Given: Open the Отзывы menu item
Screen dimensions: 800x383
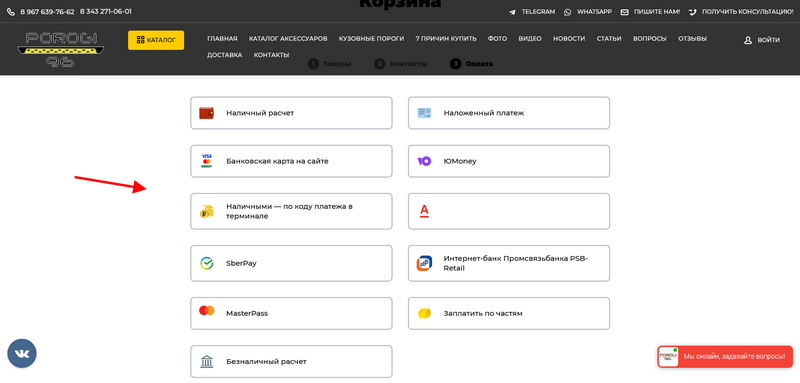Looking at the screenshot, I should [692, 39].
